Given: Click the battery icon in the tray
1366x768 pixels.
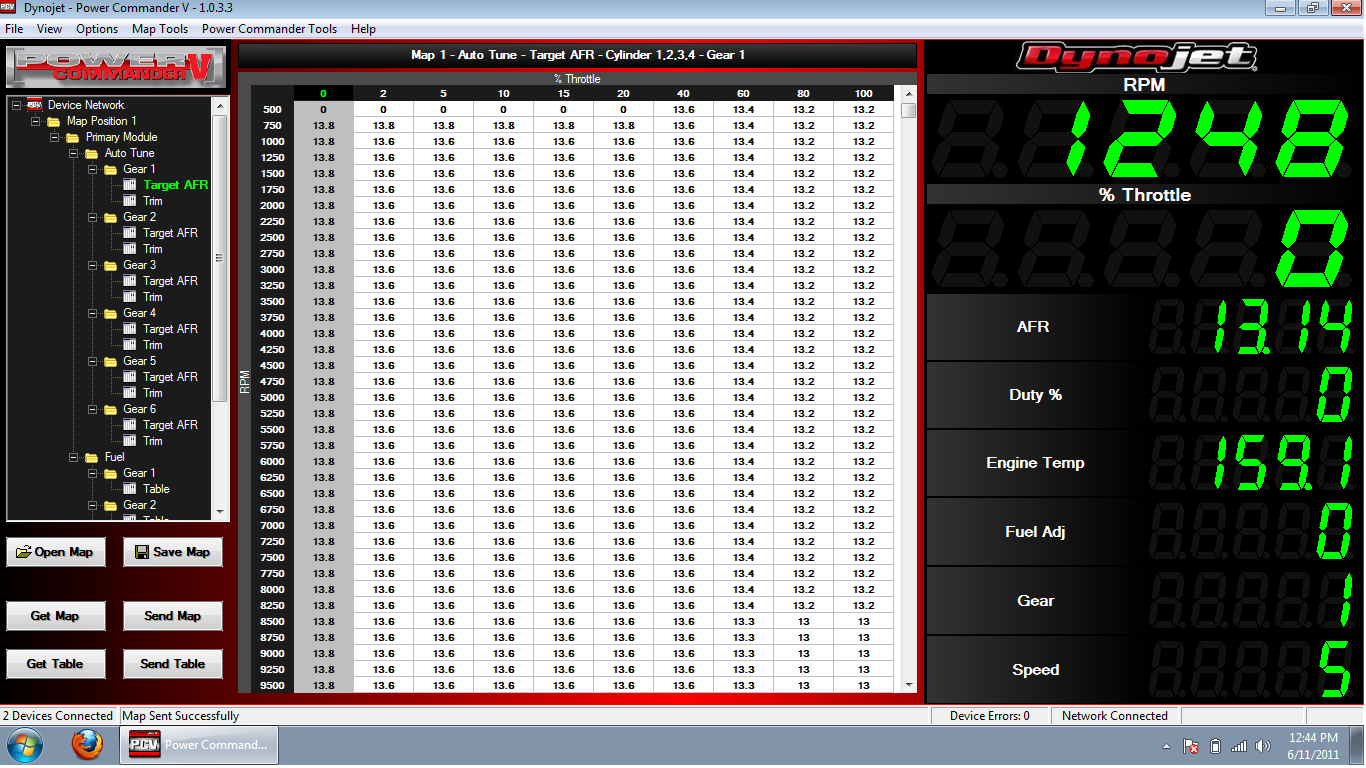Looking at the screenshot, I should tap(1216, 746).
